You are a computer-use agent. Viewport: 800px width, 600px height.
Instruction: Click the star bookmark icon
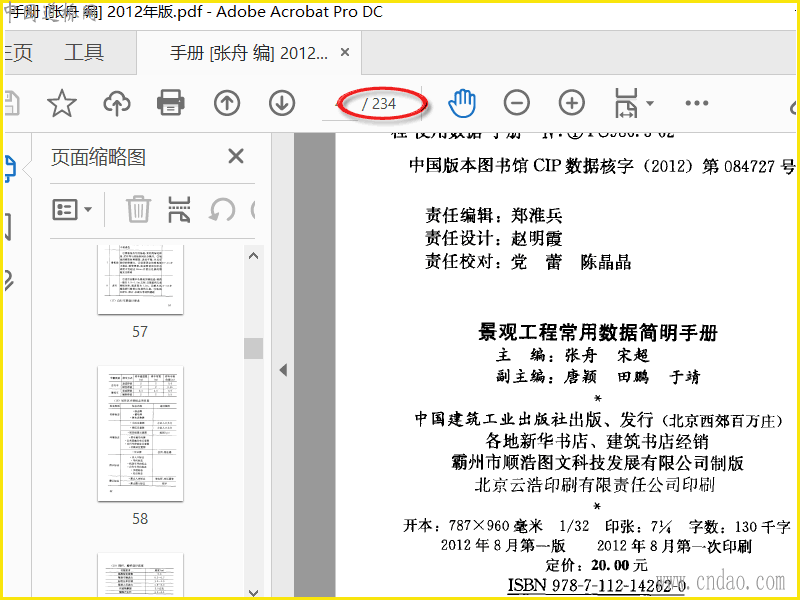coord(62,103)
